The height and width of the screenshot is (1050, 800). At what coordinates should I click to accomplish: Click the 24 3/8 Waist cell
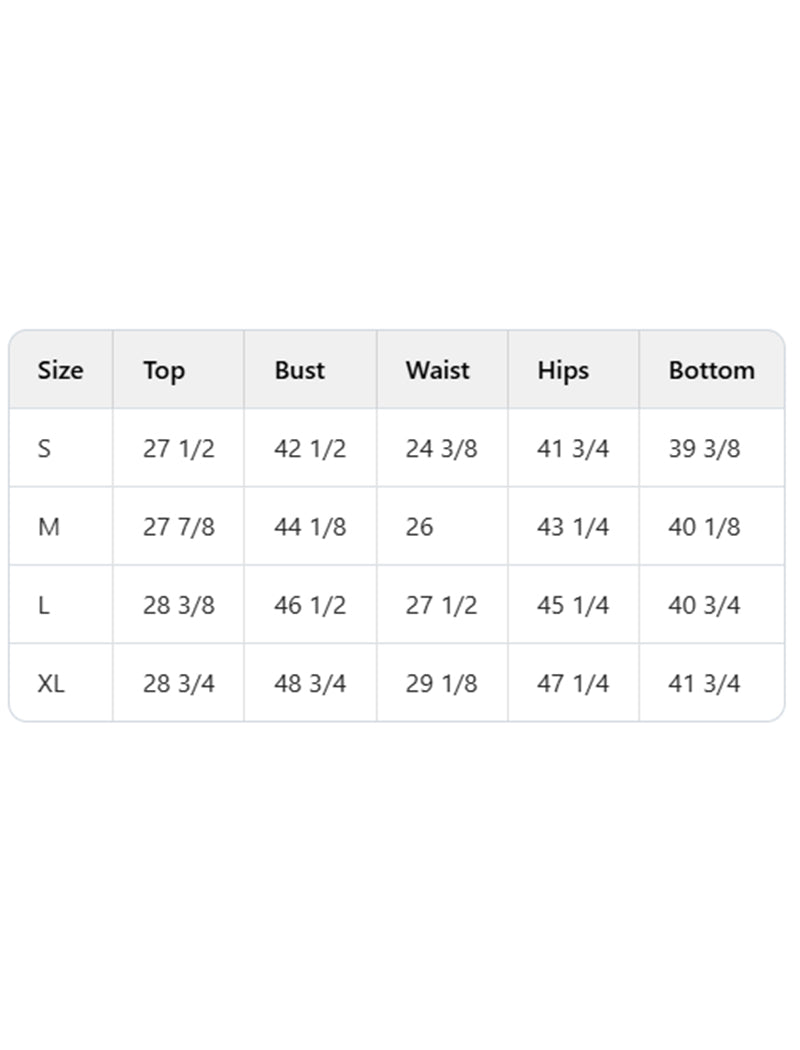[x=441, y=448]
